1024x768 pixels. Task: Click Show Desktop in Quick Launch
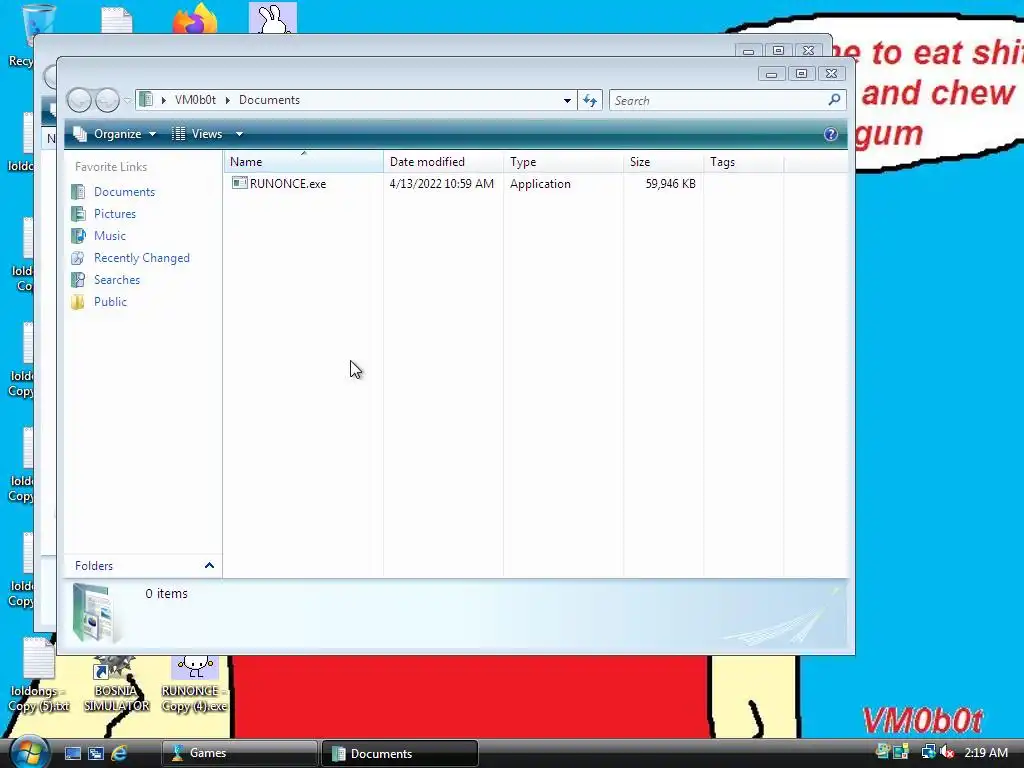point(72,754)
